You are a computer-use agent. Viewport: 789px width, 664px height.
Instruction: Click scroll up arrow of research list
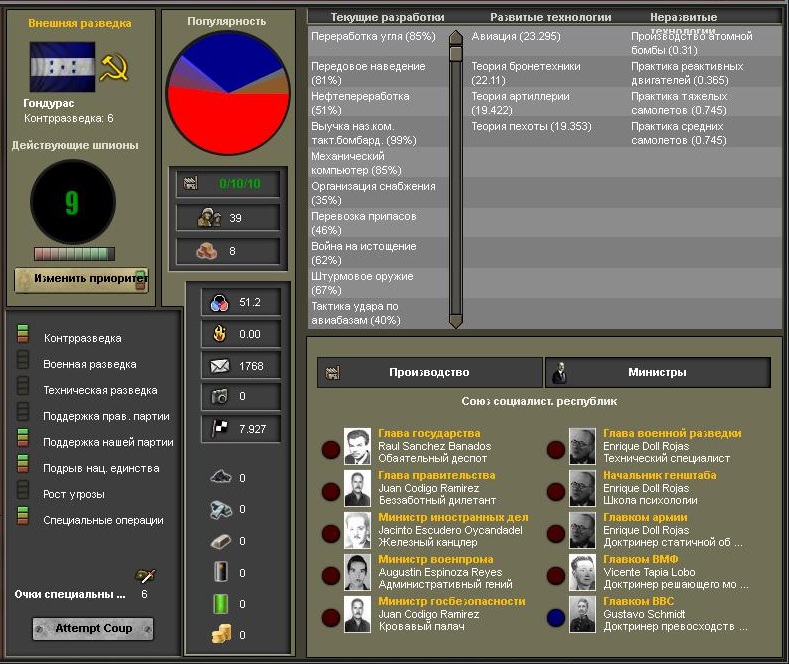coord(456,37)
